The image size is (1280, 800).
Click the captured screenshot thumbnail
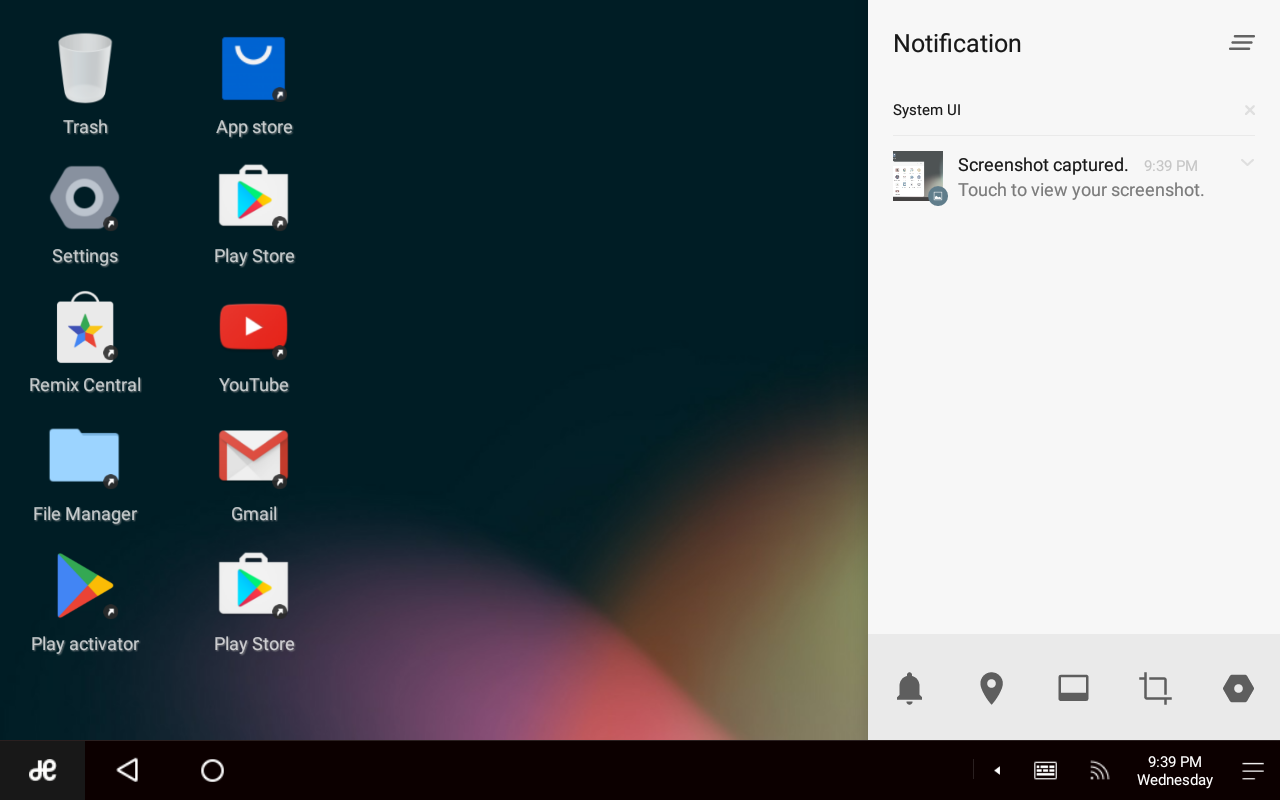(x=918, y=176)
